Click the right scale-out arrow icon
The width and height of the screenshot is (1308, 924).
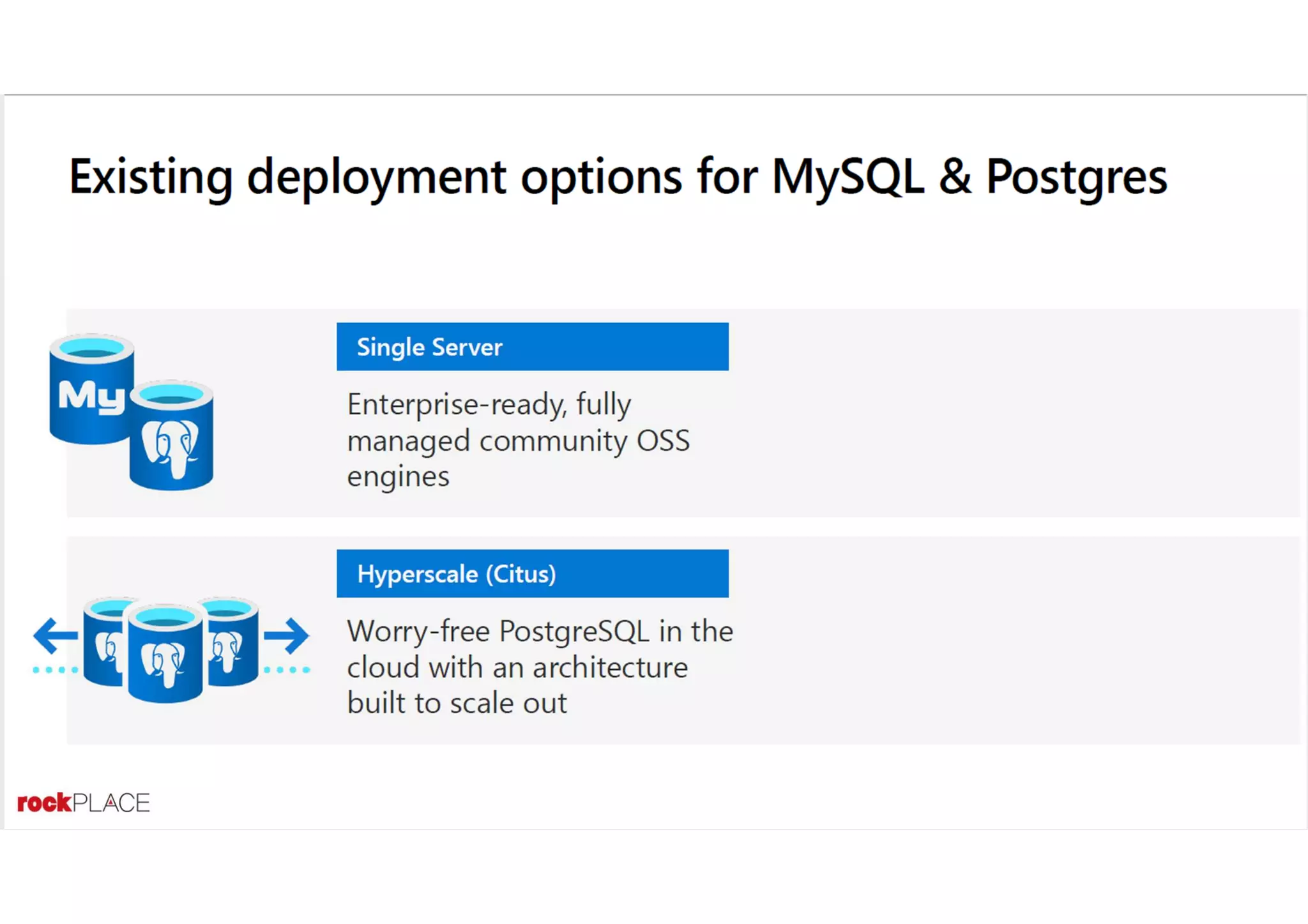click(287, 635)
